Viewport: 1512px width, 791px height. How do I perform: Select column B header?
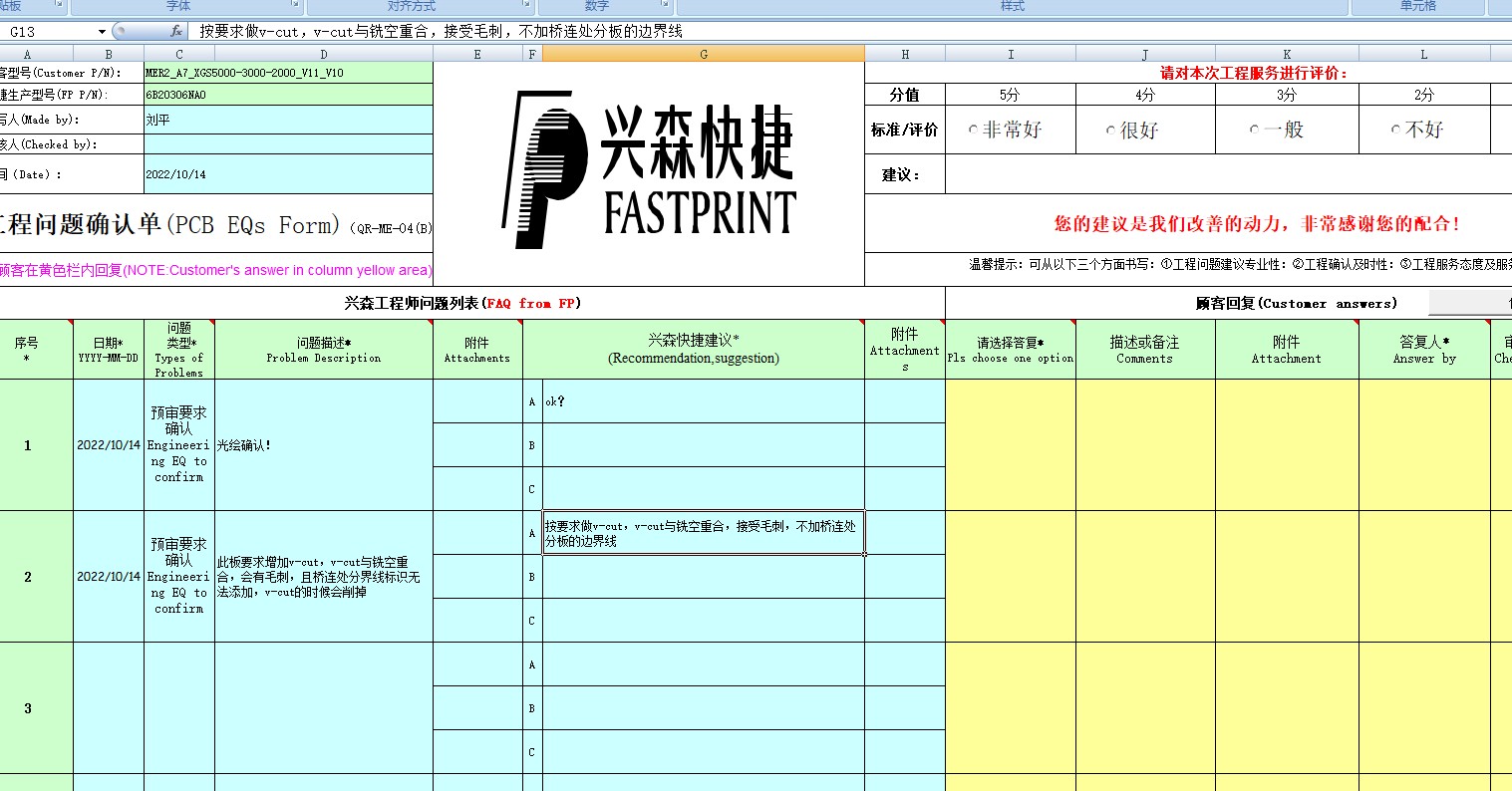(109, 54)
